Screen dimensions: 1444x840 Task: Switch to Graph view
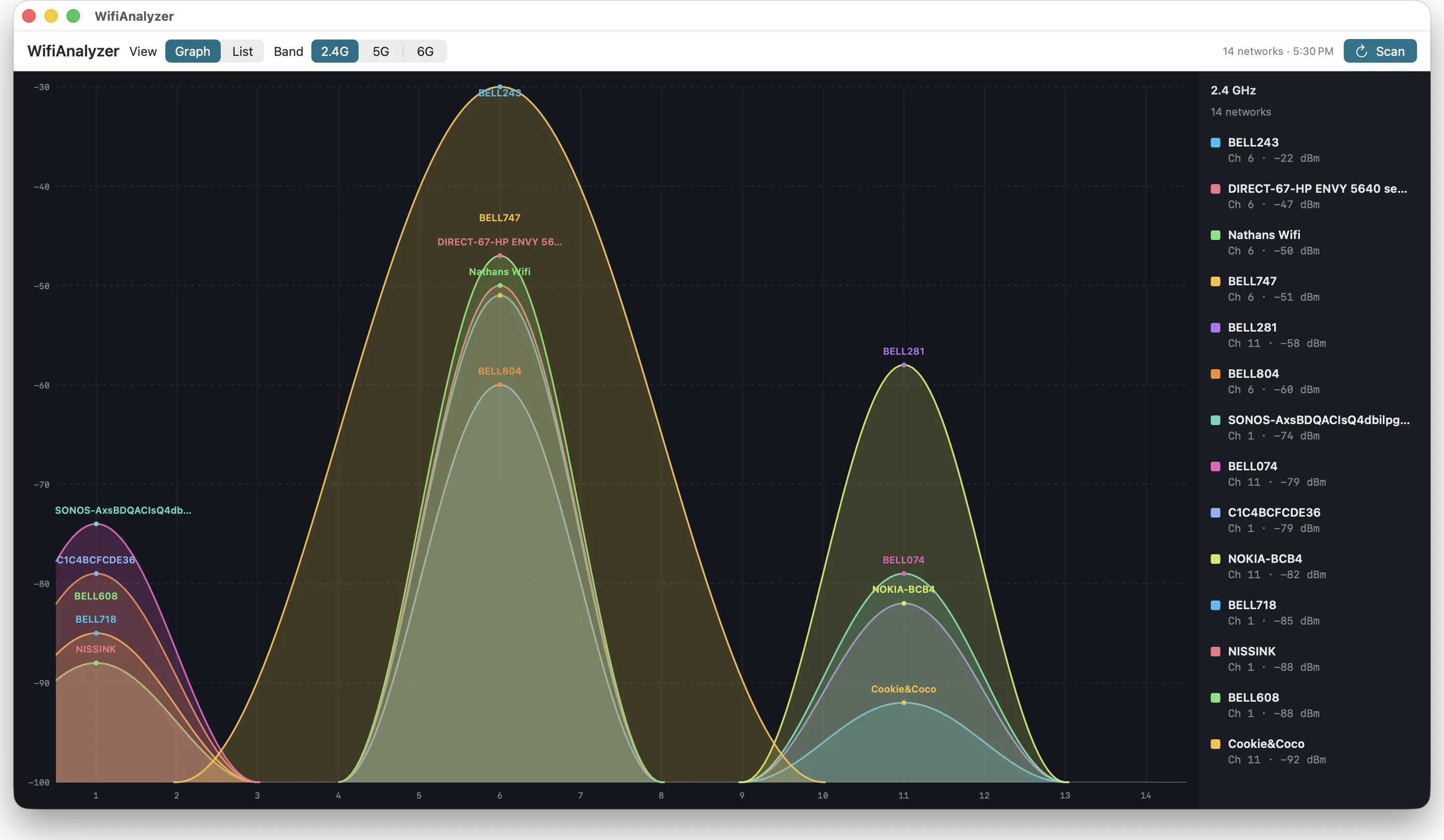(192, 51)
